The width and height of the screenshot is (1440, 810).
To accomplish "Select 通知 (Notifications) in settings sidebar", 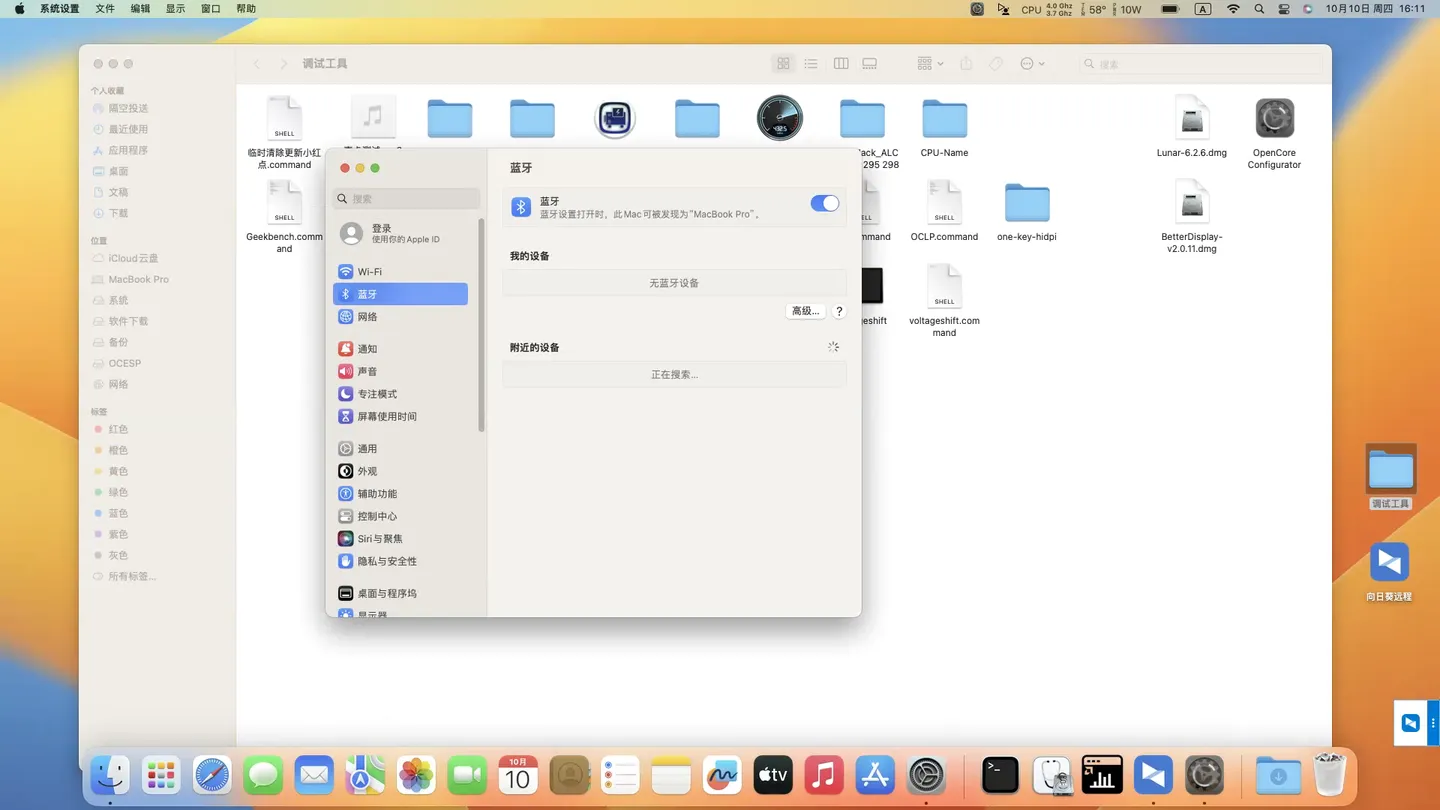I will [x=367, y=349].
